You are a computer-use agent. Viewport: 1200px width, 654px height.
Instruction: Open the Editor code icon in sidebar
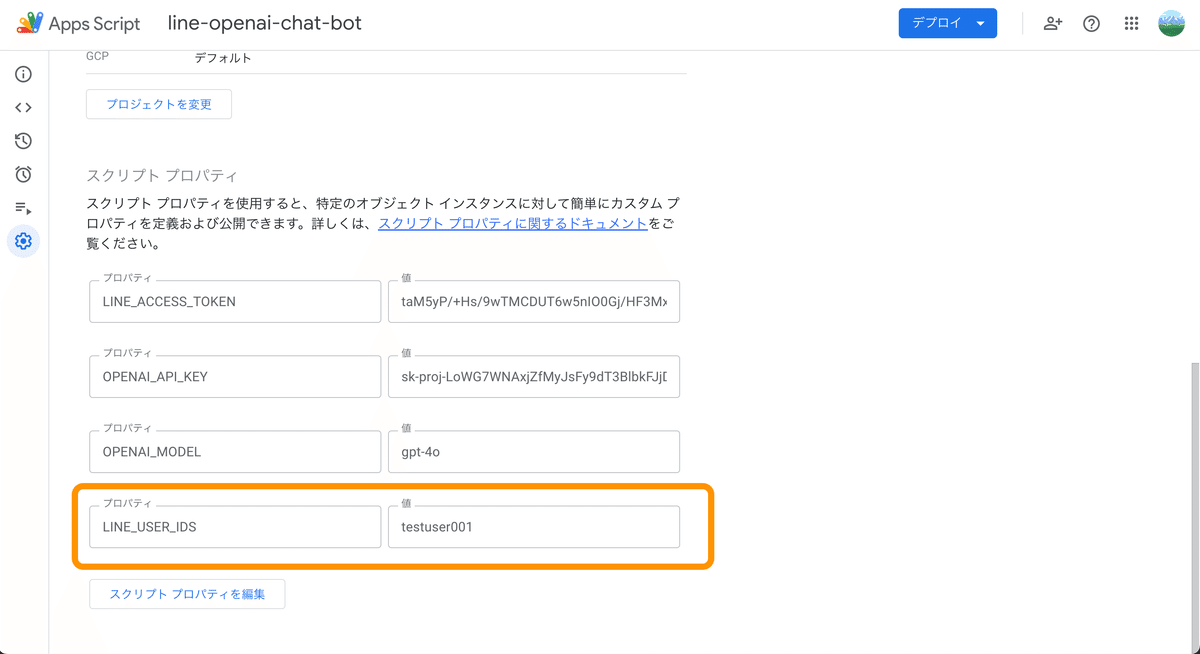tap(23, 108)
